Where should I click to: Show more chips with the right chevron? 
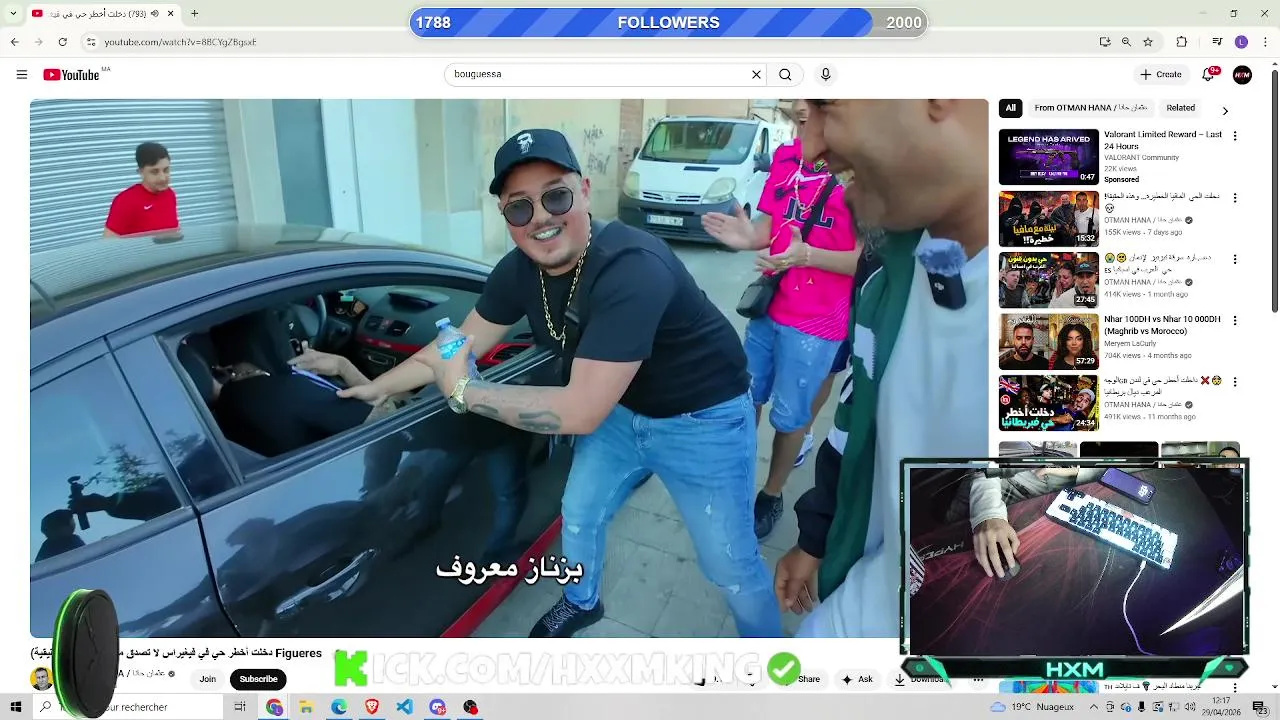1225,110
